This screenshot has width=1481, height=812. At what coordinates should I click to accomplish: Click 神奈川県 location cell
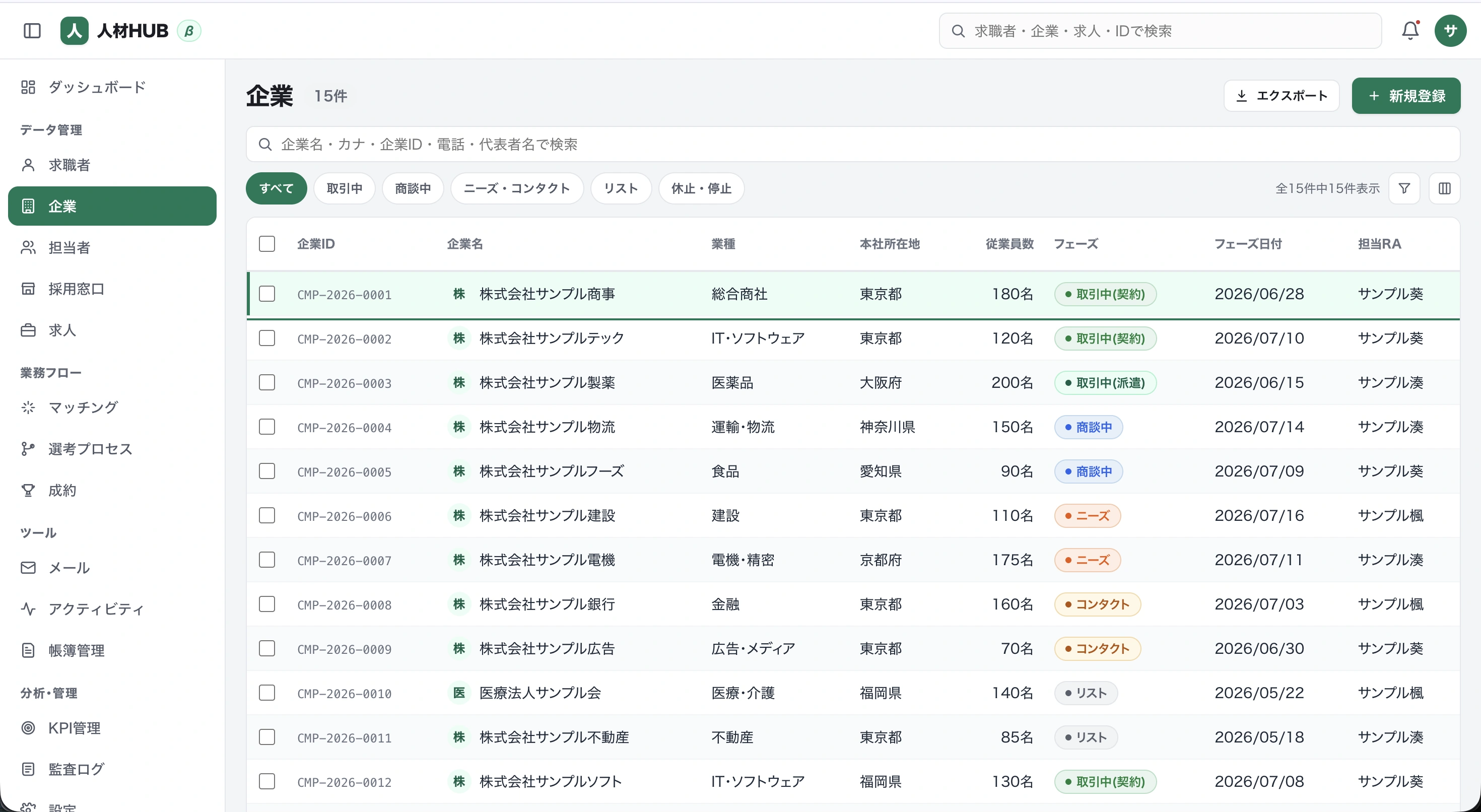click(x=887, y=427)
